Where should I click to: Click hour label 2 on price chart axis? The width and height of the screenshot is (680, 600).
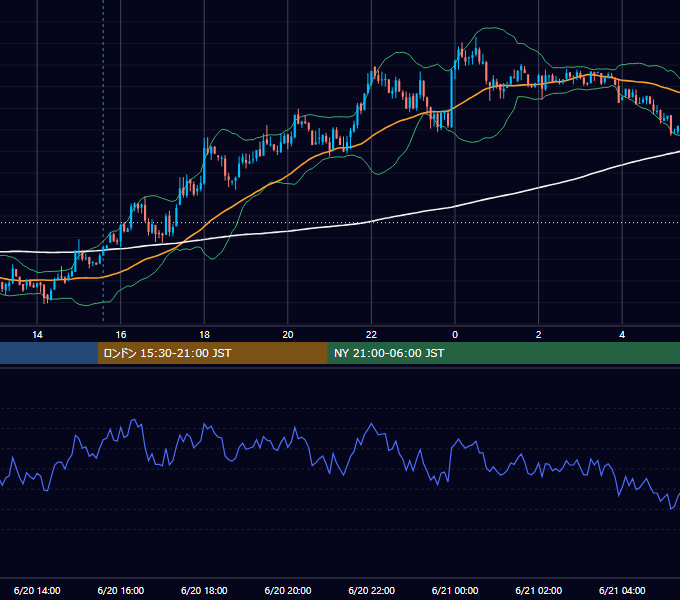539,335
